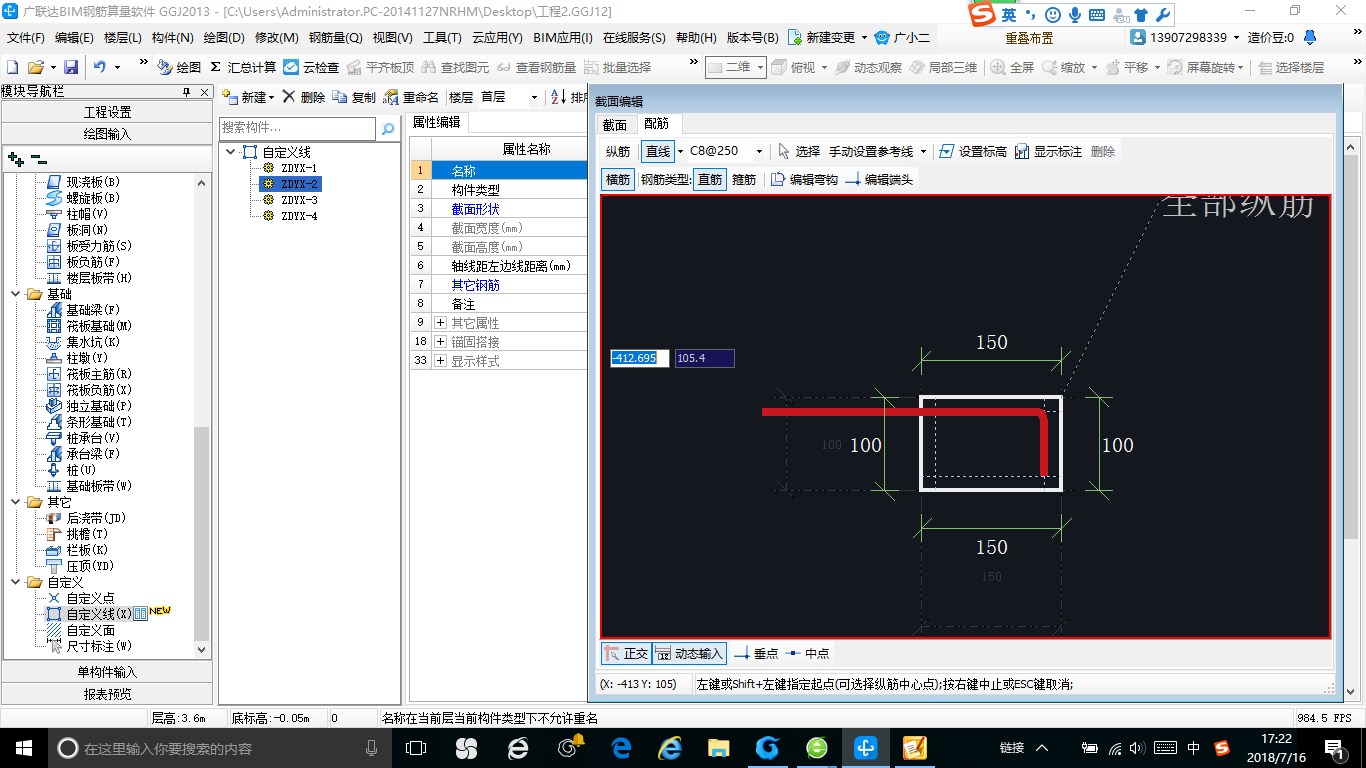The height and width of the screenshot is (768, 1366).
Task: Switch to the 截面 tab
Action: 614,124
